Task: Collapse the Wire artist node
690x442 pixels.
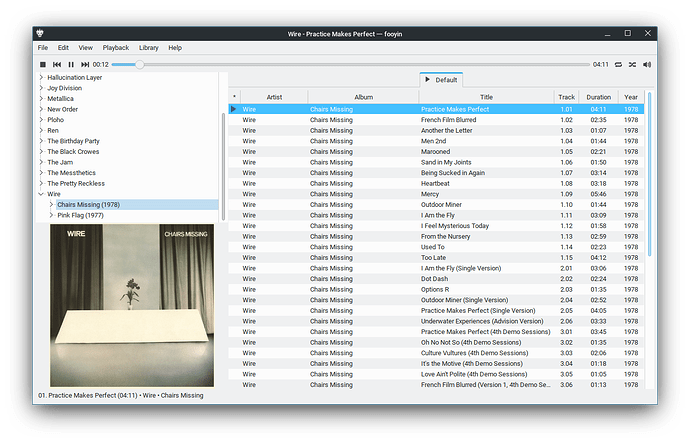Action: pos(41,194)
